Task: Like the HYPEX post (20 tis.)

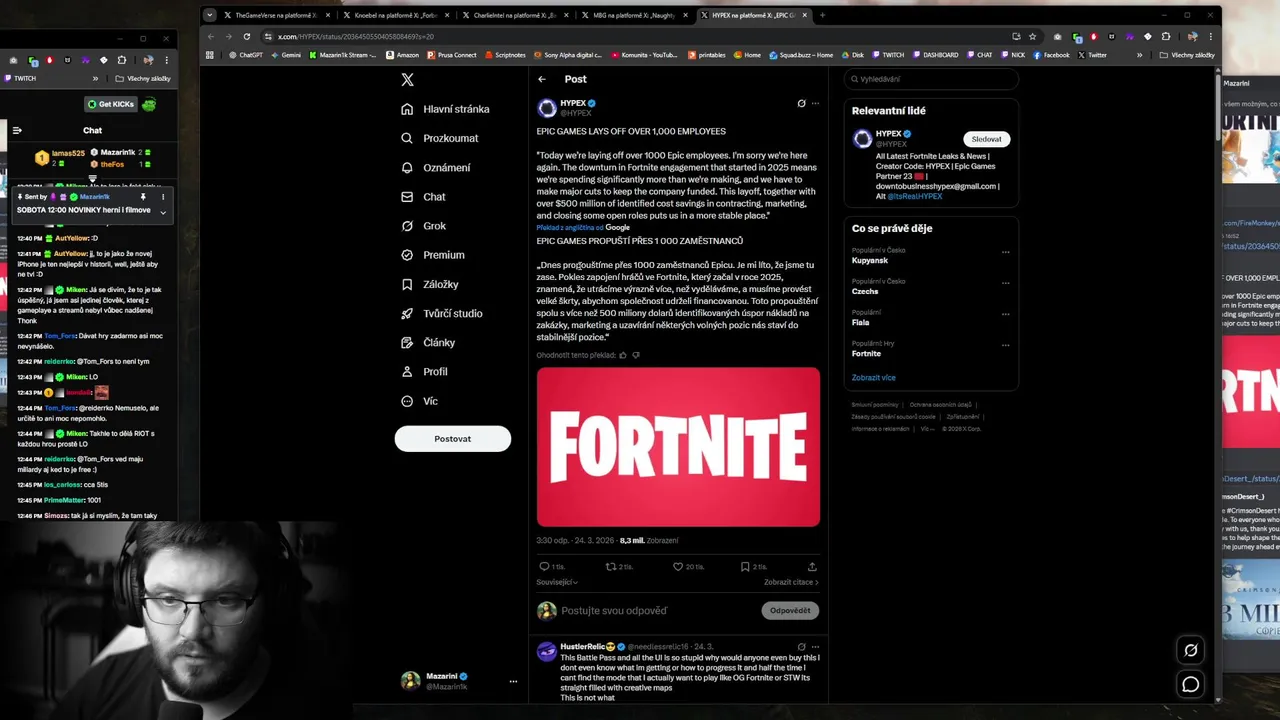Action: [x=689, y=567]
